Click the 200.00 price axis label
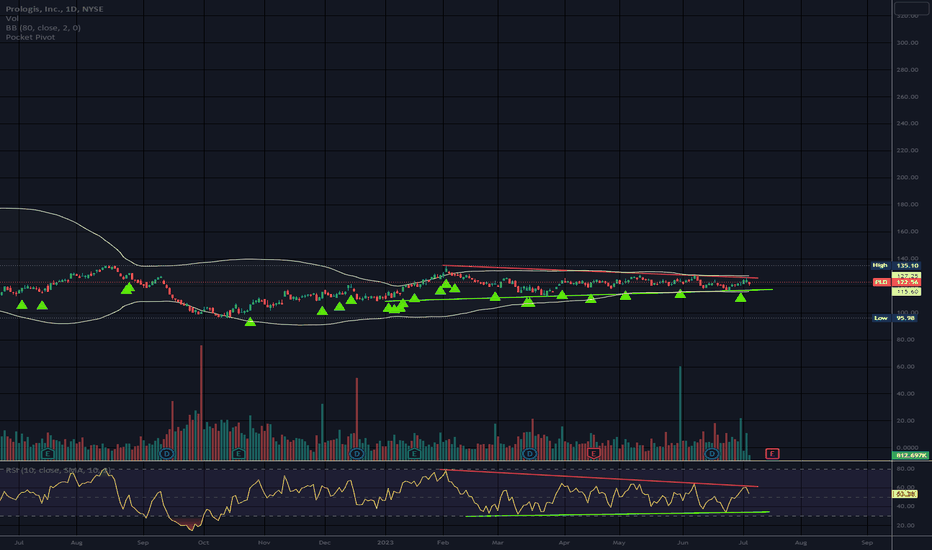932x550 pixels. pyautogui.click(x=907, y=177)
